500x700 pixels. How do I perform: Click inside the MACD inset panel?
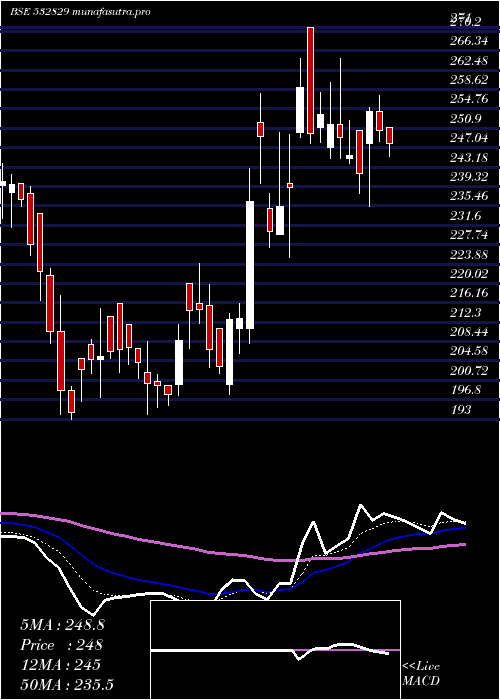pos(275,650)
